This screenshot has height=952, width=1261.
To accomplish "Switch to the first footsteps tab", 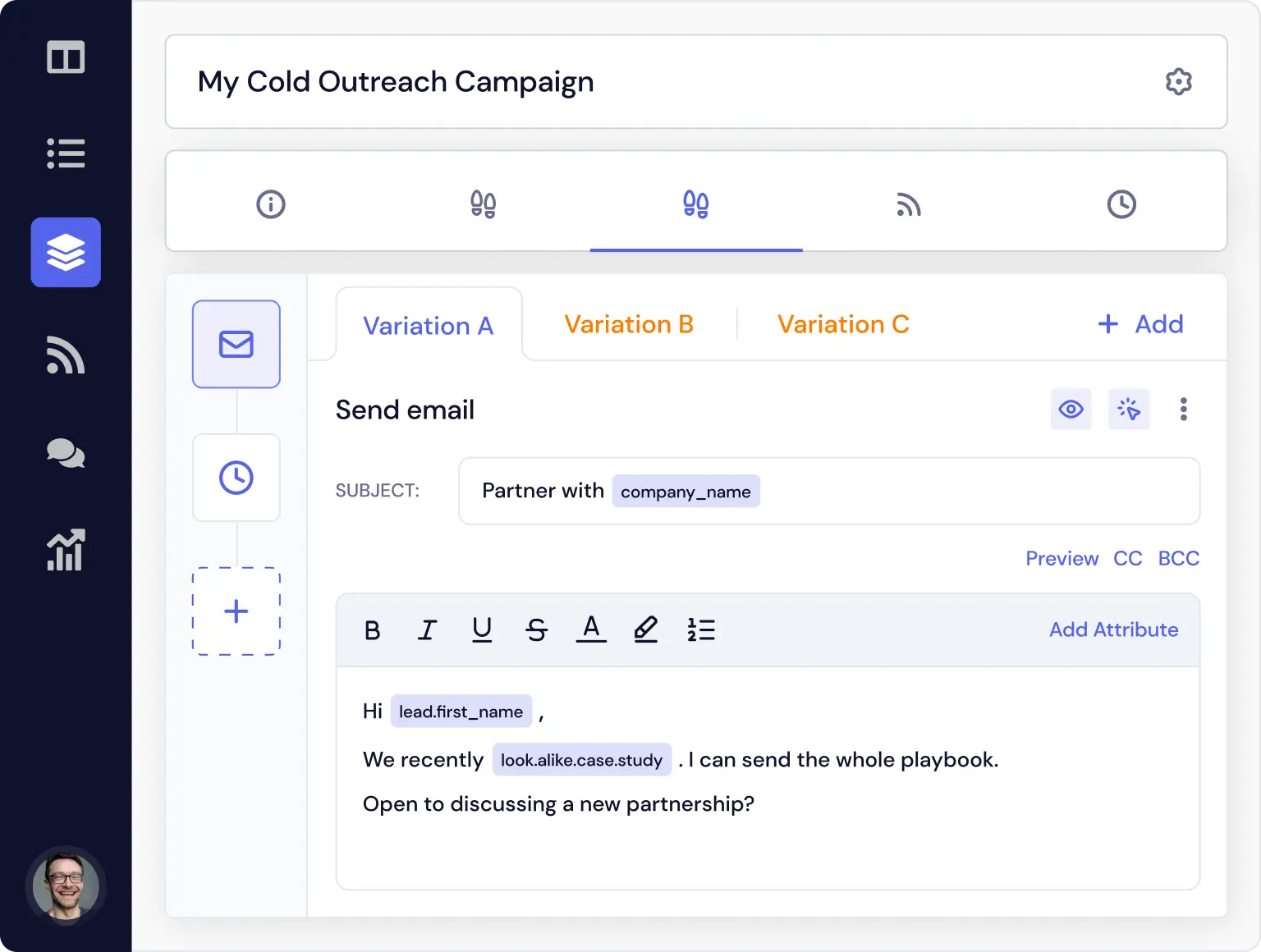I will point(484,204).
